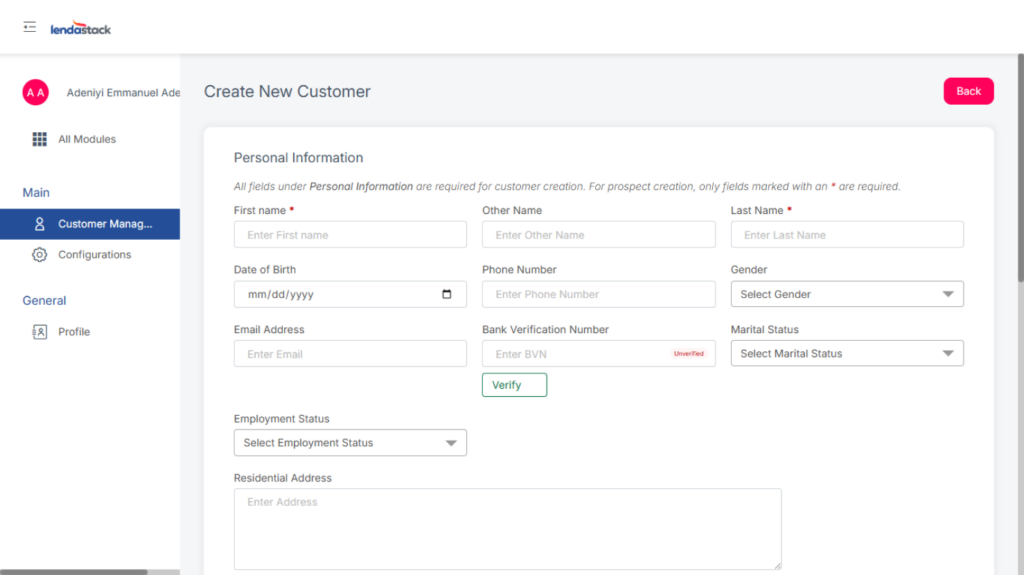
Task: Click the Profile badge icon
Action: point(40,332)
